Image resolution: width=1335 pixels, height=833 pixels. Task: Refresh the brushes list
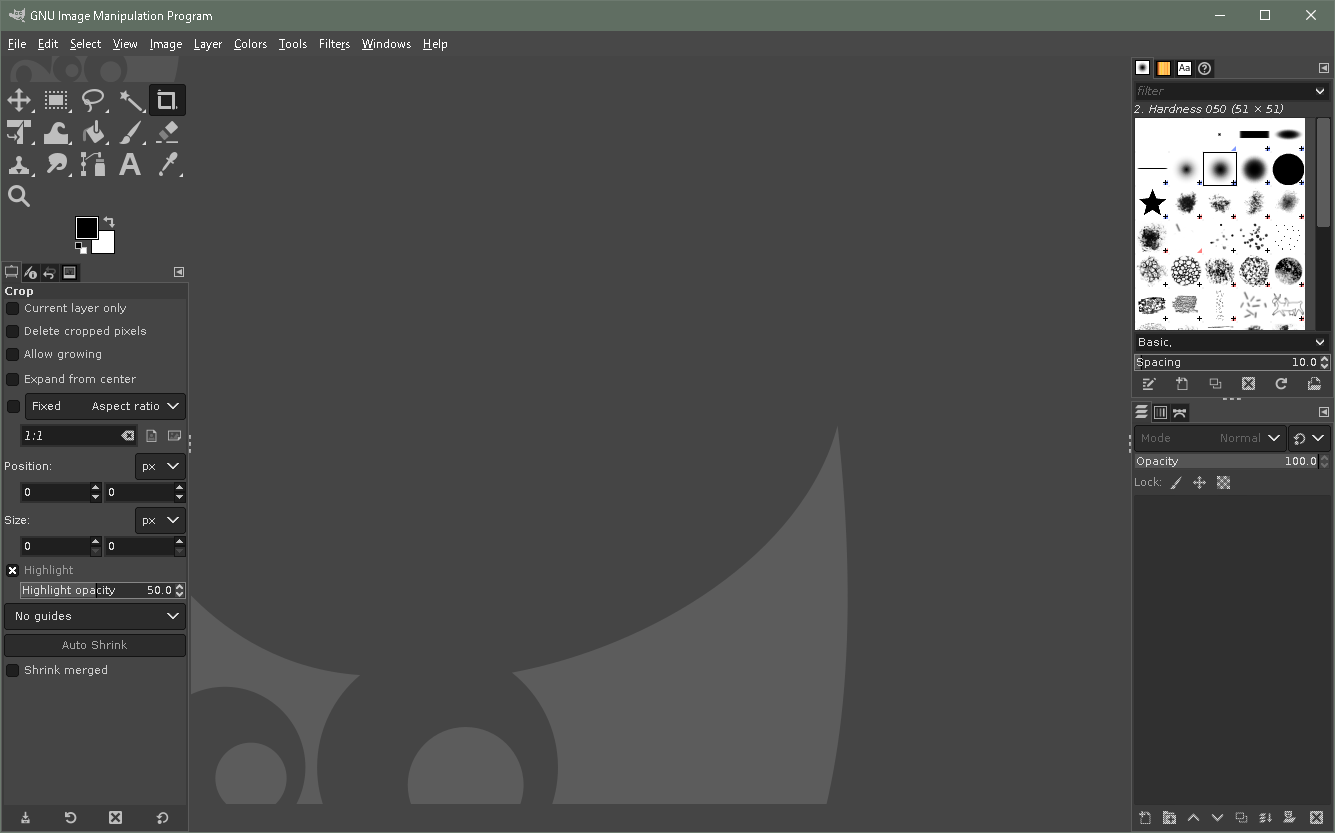[x=1281, y=384]
